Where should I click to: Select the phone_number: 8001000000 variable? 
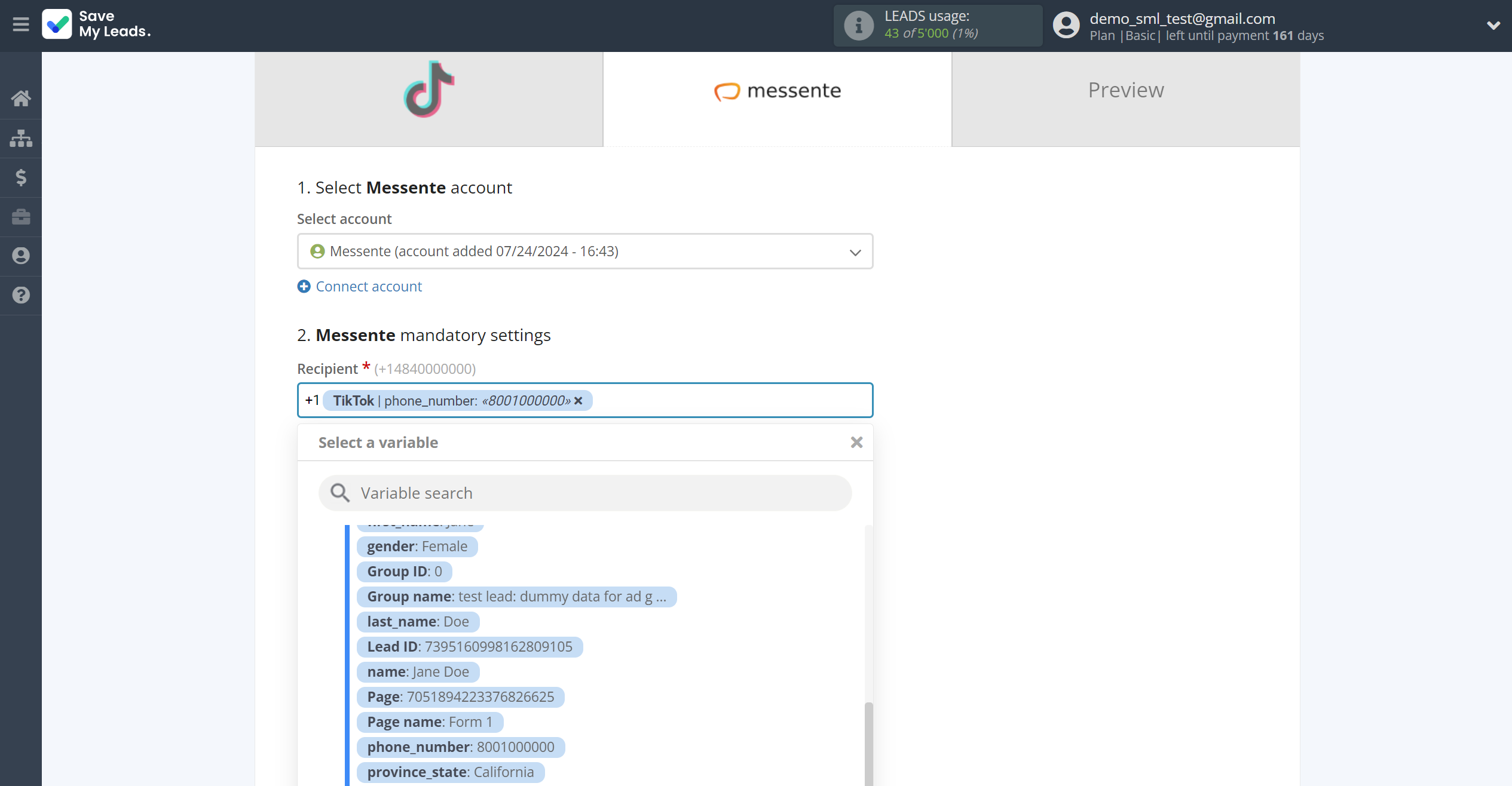(x=461, y=747)
